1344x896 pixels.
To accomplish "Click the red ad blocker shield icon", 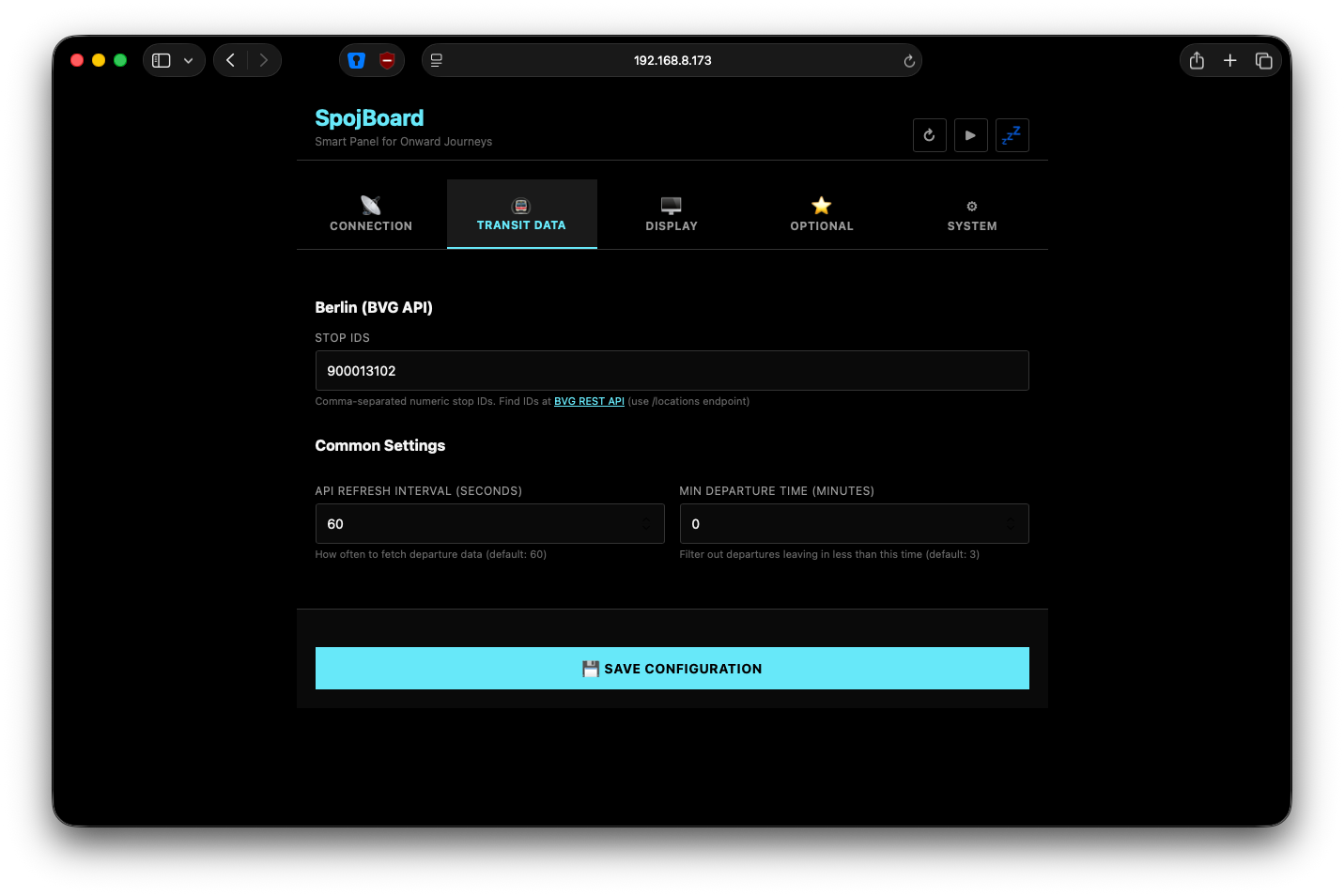I will [x=387, y=60].
